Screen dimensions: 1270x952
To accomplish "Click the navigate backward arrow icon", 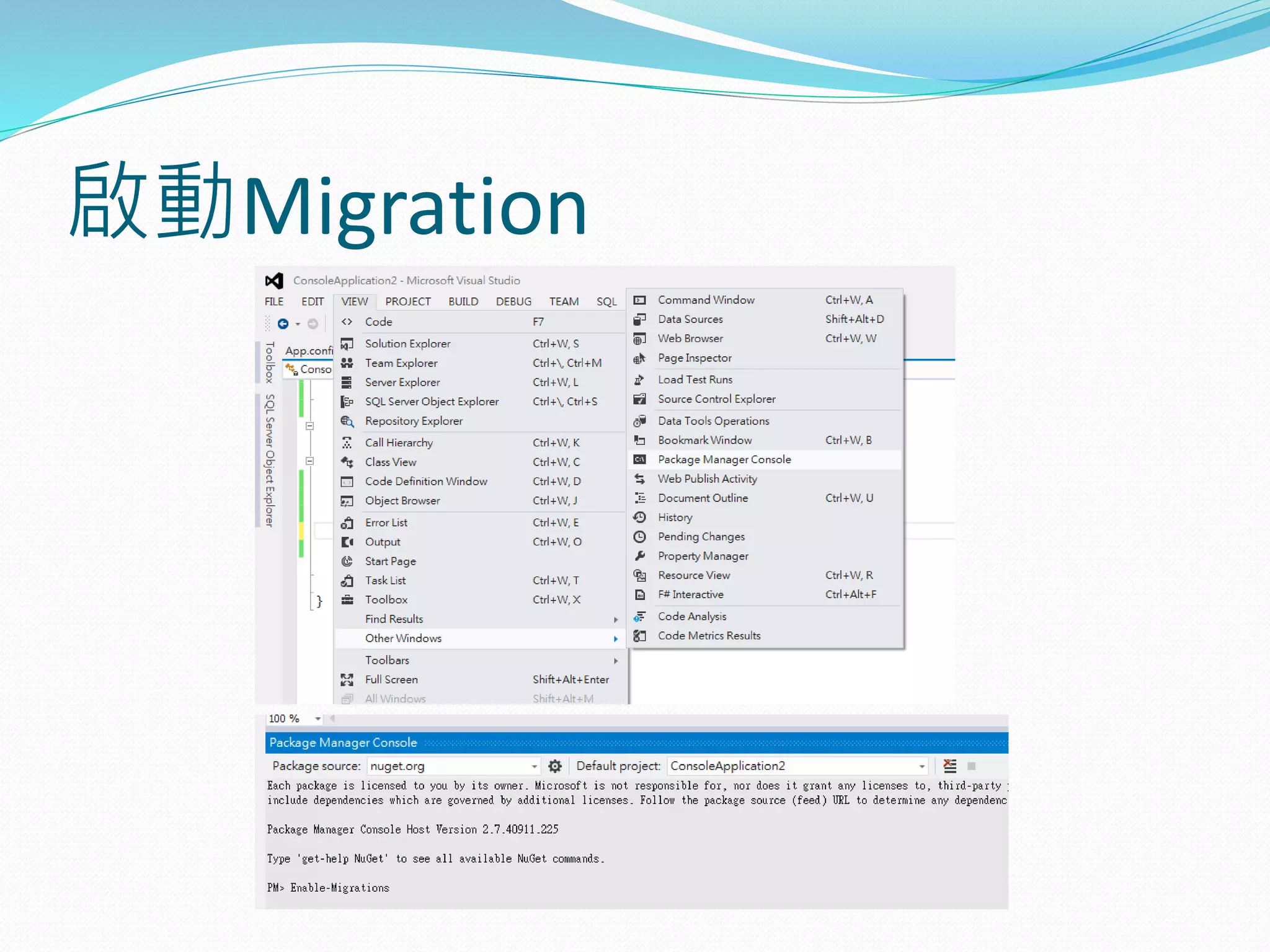I will tap(283, 324).
